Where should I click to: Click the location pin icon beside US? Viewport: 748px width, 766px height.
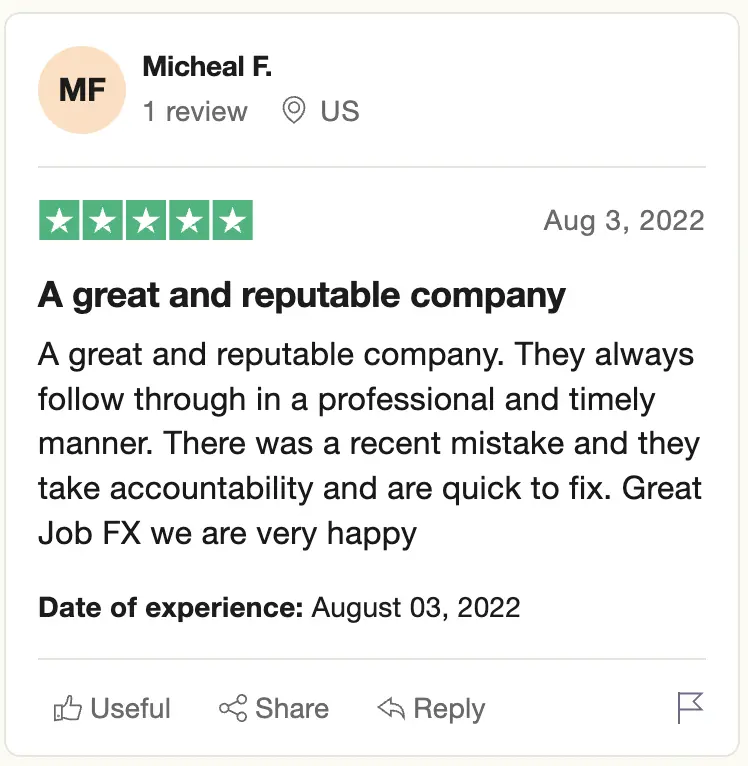(x=293, y=110)
